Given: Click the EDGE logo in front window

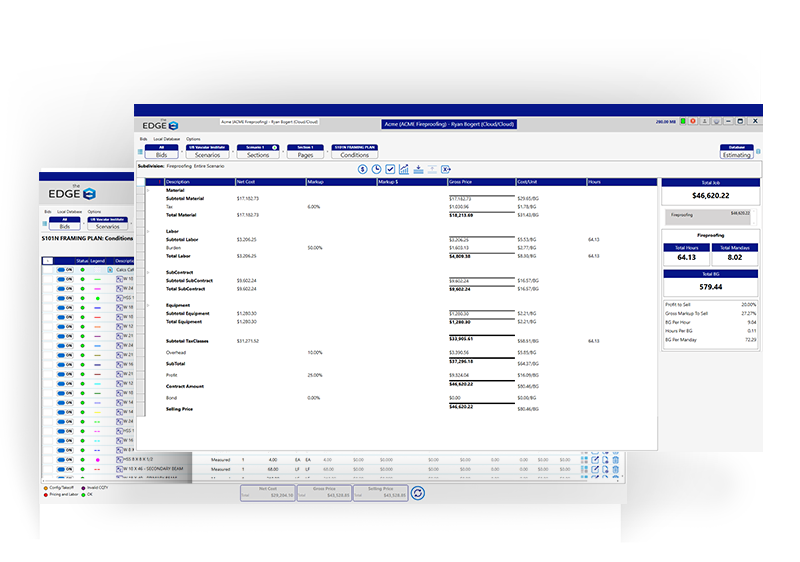Looking at the screenshot, I should 160,125.
